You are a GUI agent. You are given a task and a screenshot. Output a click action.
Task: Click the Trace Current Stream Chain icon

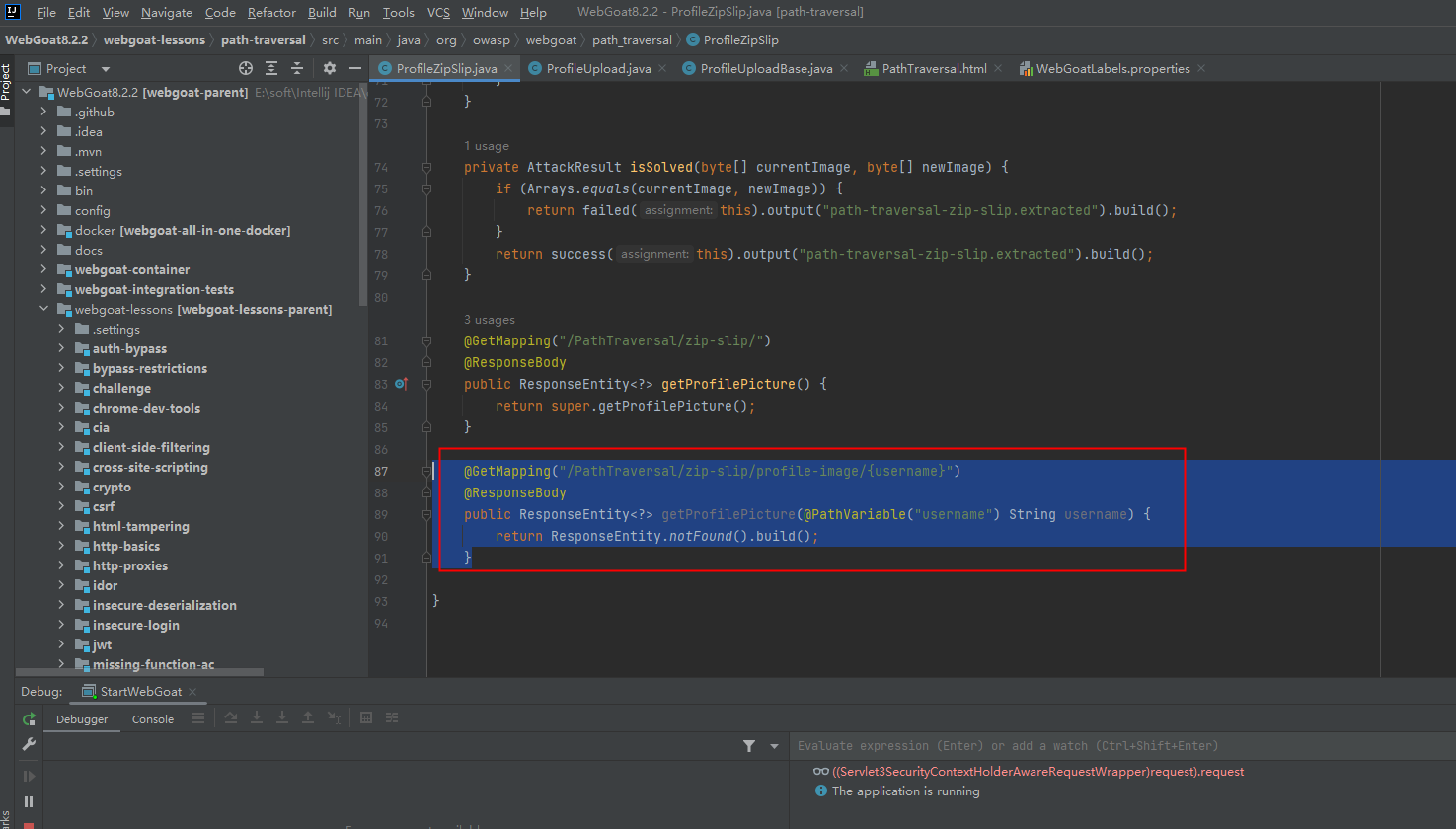click(x=392, y=717)
